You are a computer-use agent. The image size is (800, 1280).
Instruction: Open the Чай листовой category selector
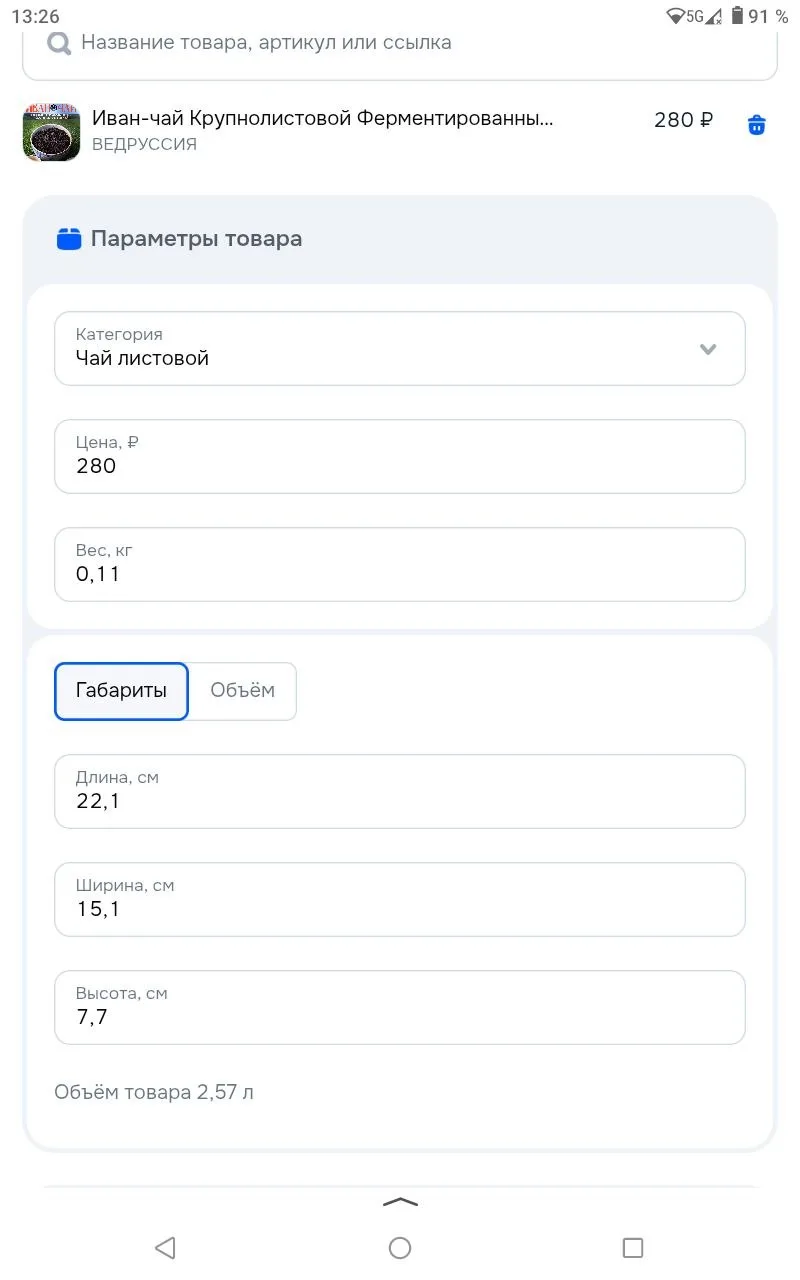(x=400, y=348)
